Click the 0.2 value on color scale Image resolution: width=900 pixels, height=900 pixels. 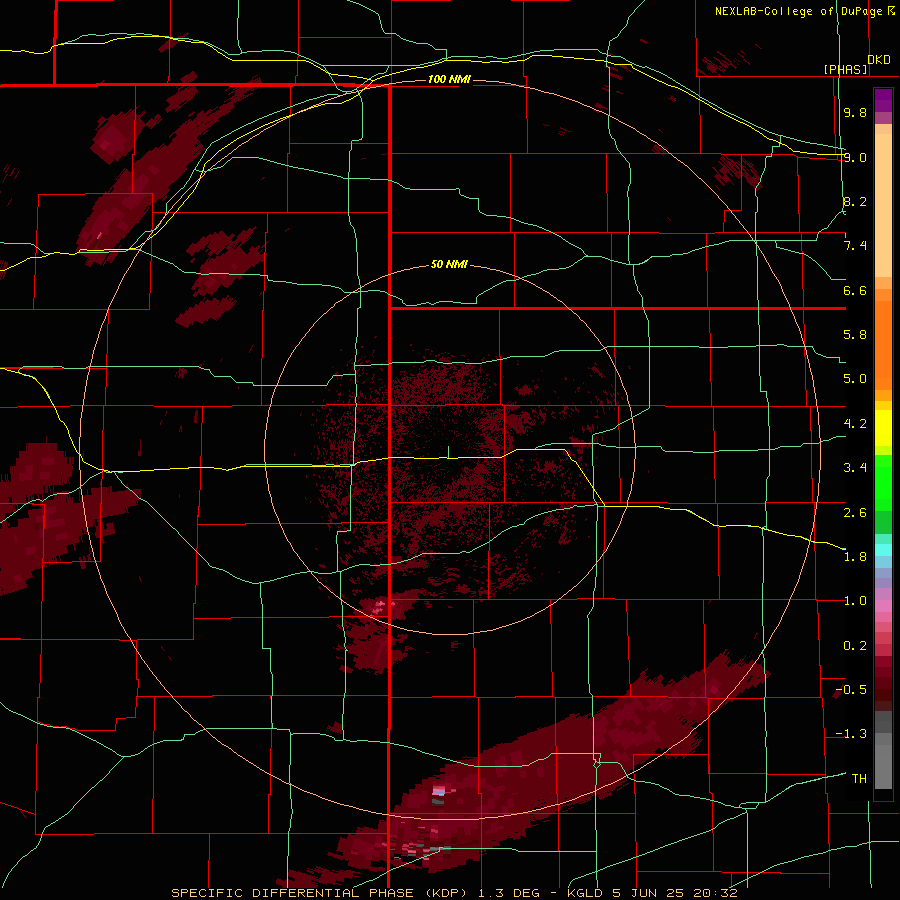pyautogui.click(x=855, y=646)
